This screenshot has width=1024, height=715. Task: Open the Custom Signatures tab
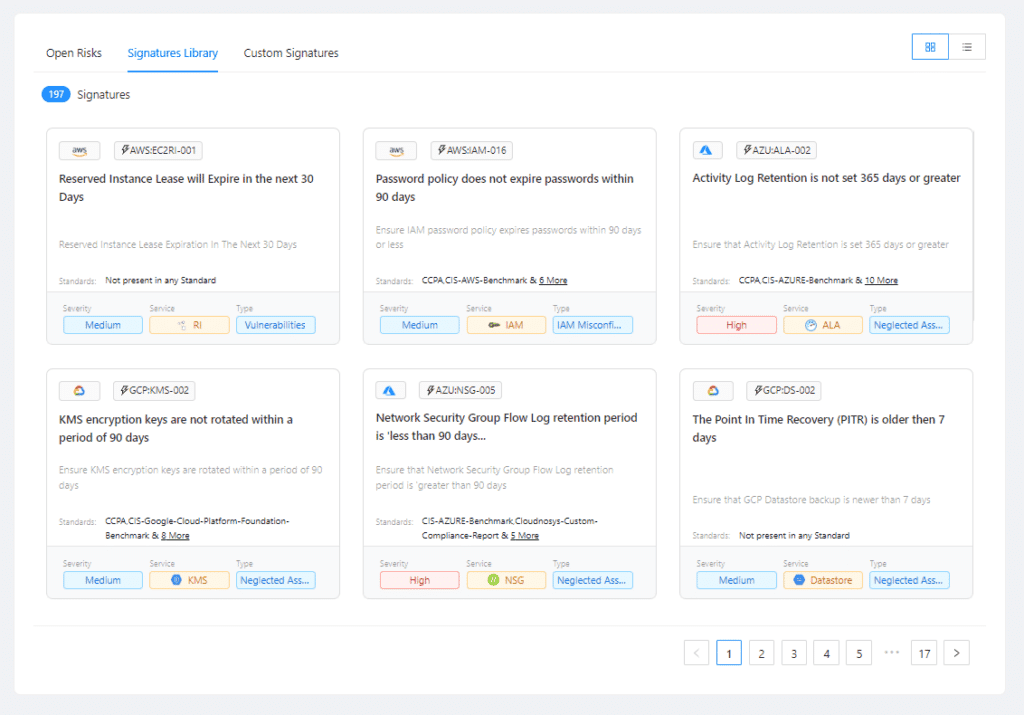[x=291, y=53]
